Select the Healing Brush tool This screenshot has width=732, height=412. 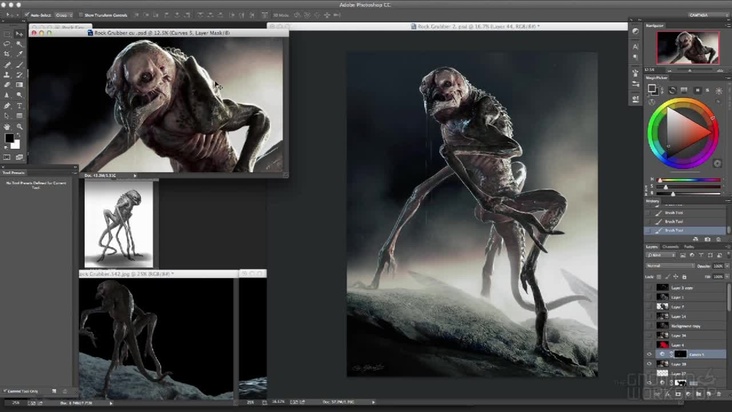point(7,65)
